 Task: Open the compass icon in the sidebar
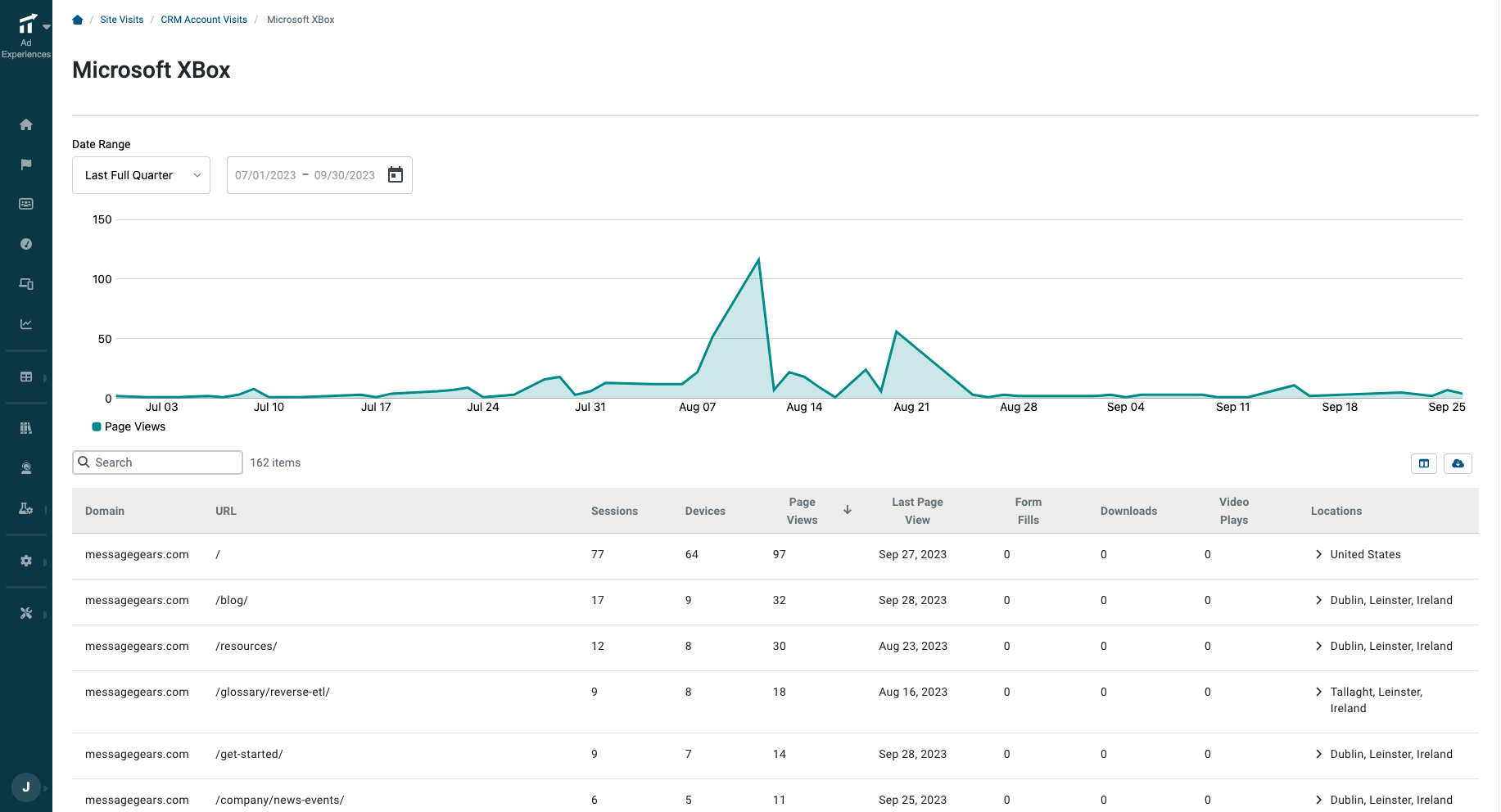pyautogui.click(x=26, y=244)
